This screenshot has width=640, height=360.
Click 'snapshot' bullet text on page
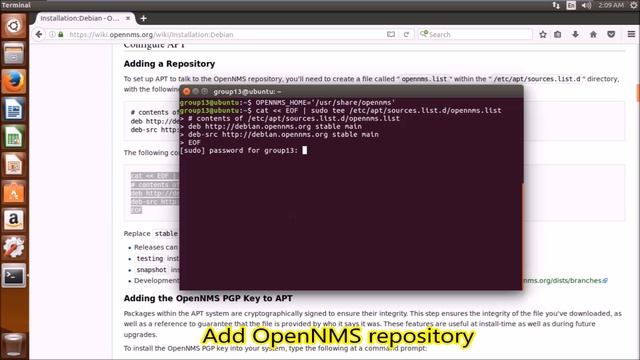(151, 270)
